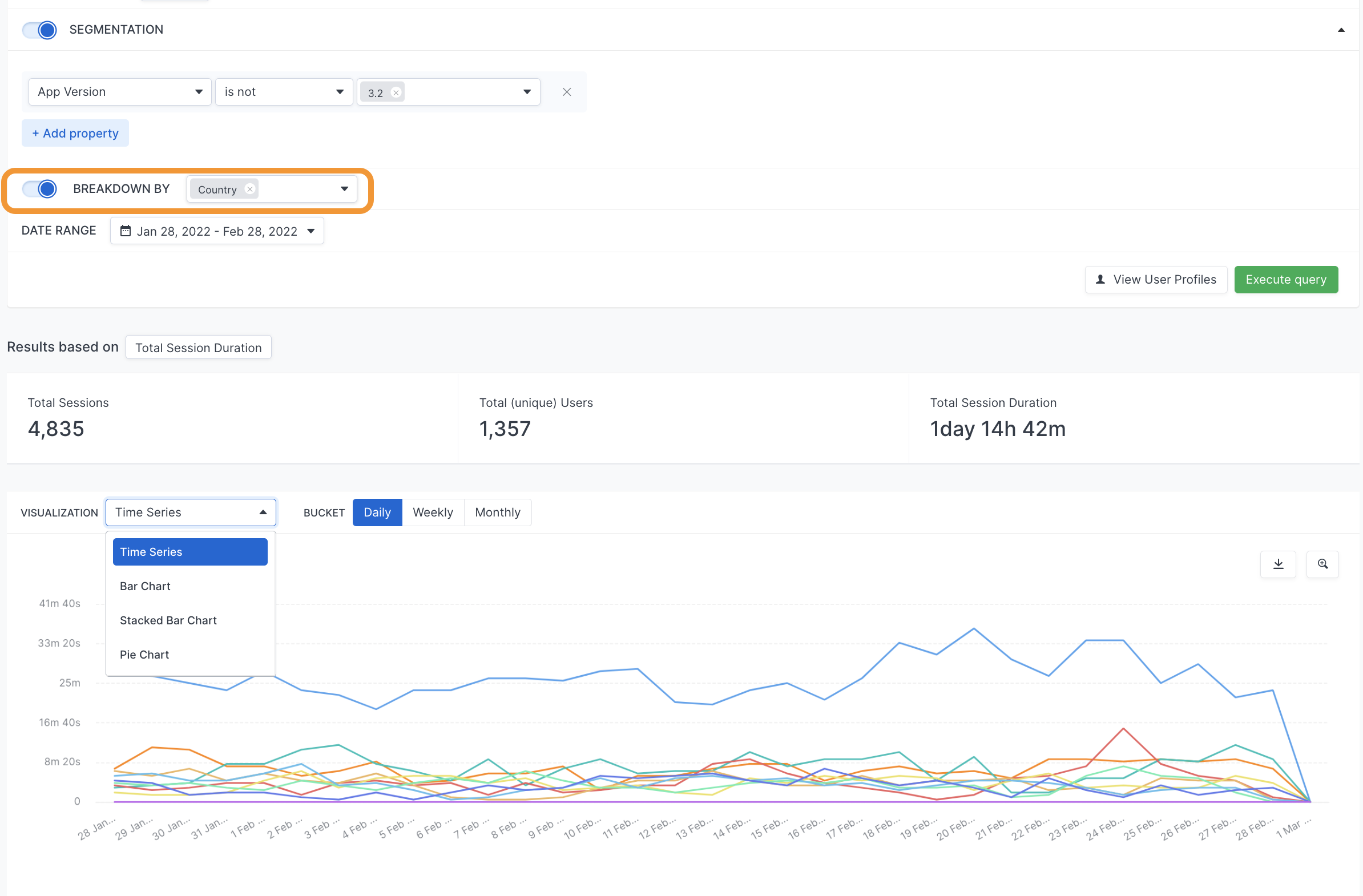
Task: Switch bucket to Weekly
Action: click(433, 512)
